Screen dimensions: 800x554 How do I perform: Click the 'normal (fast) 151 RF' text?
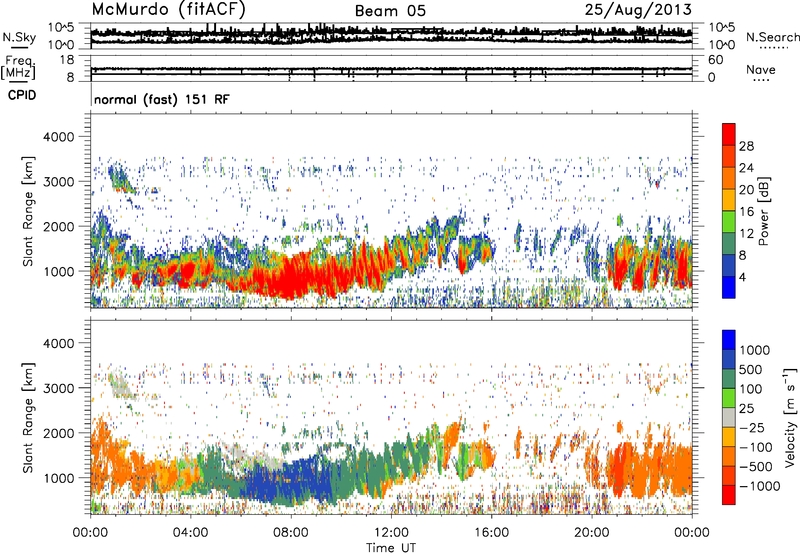point(162,99)
